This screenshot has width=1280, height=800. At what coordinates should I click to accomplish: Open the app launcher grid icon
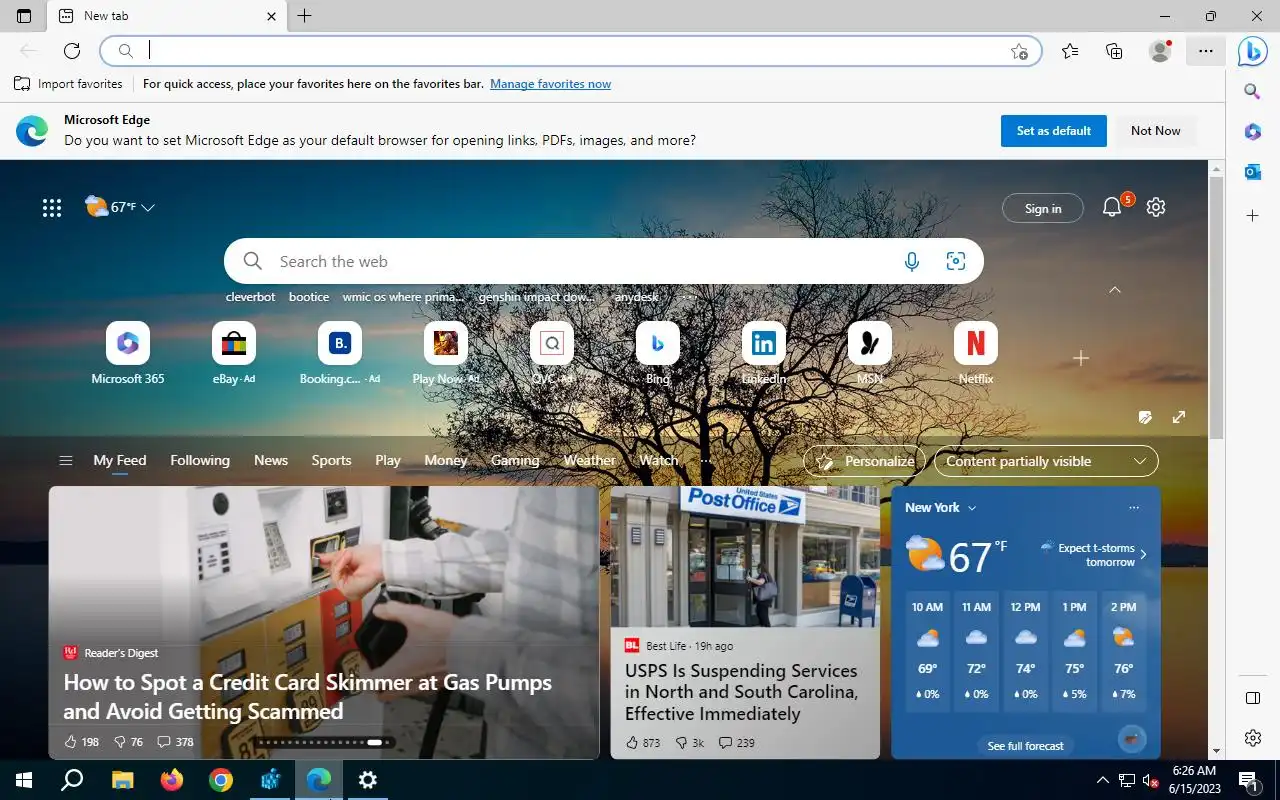[x=52, y=207]
